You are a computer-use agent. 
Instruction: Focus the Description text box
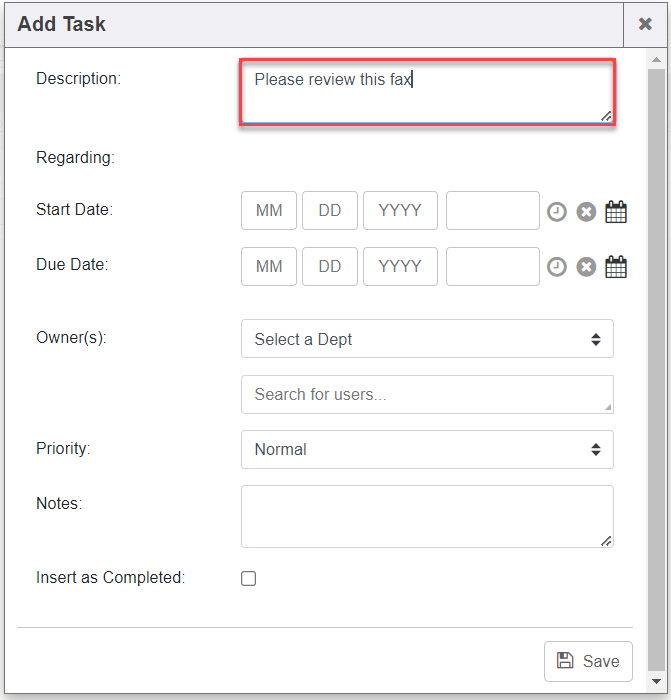[x=427, y=93]
